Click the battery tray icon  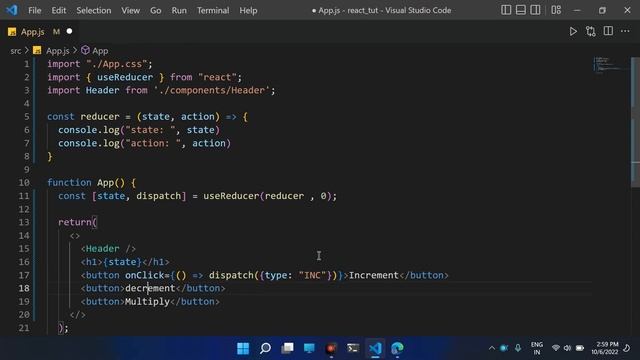(x=580, y=348)
